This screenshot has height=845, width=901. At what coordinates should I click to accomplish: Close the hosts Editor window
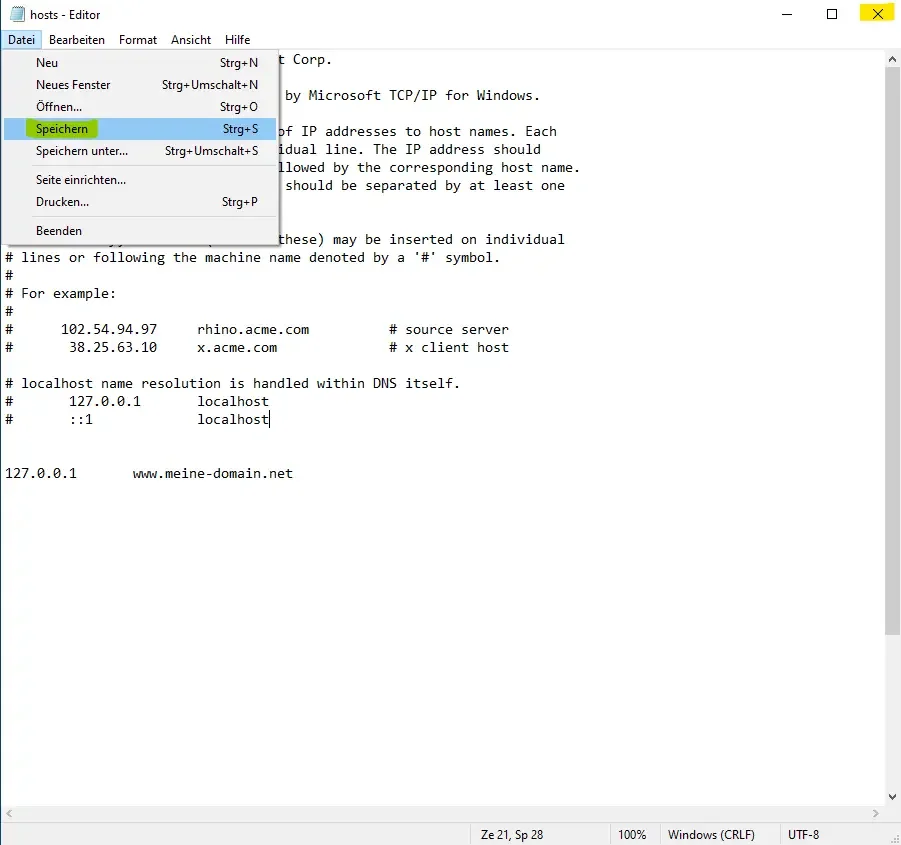(877, 14)
